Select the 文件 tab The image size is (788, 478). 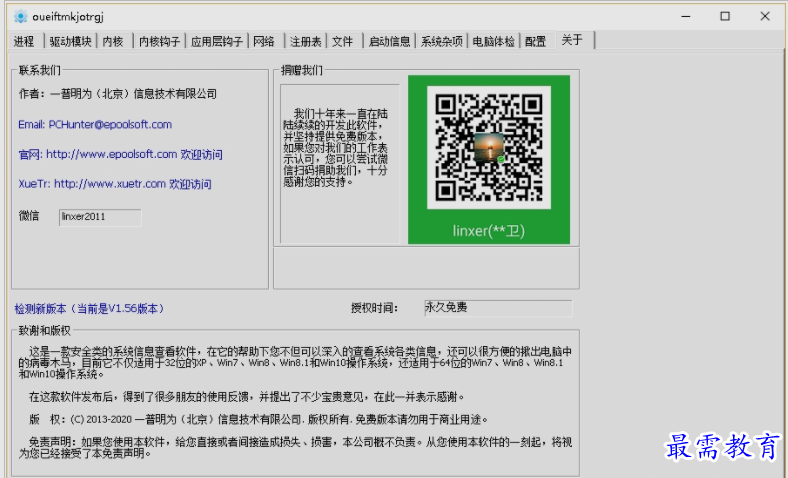[343, 41]
